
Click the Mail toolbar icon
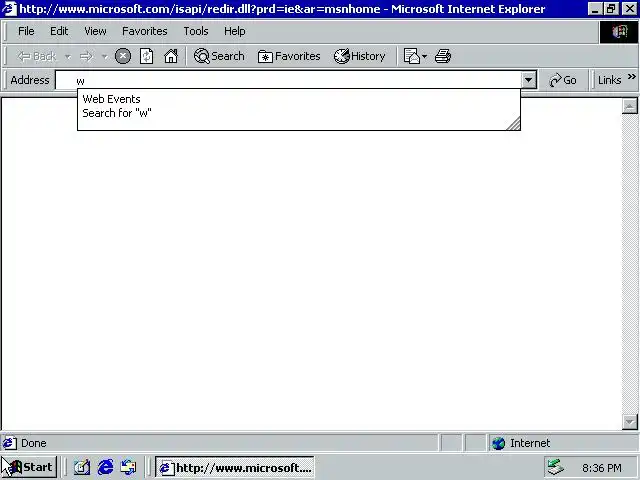click(x=411, y=56)
